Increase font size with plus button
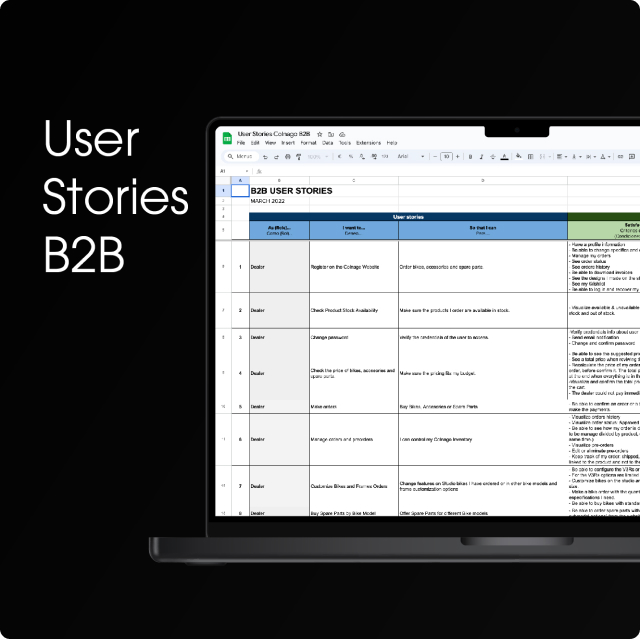 456,156
